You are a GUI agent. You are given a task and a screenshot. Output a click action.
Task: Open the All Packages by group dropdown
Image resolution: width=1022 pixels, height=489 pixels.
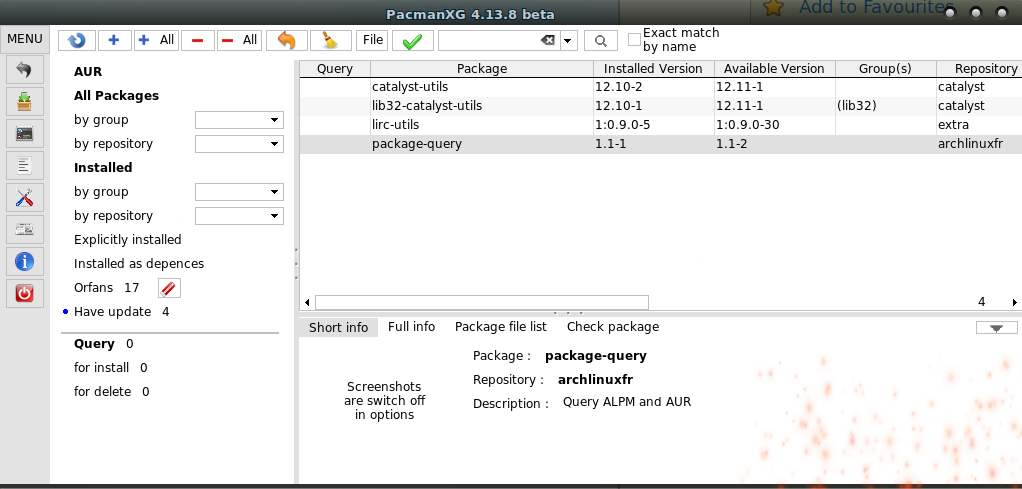pos(239,120)
